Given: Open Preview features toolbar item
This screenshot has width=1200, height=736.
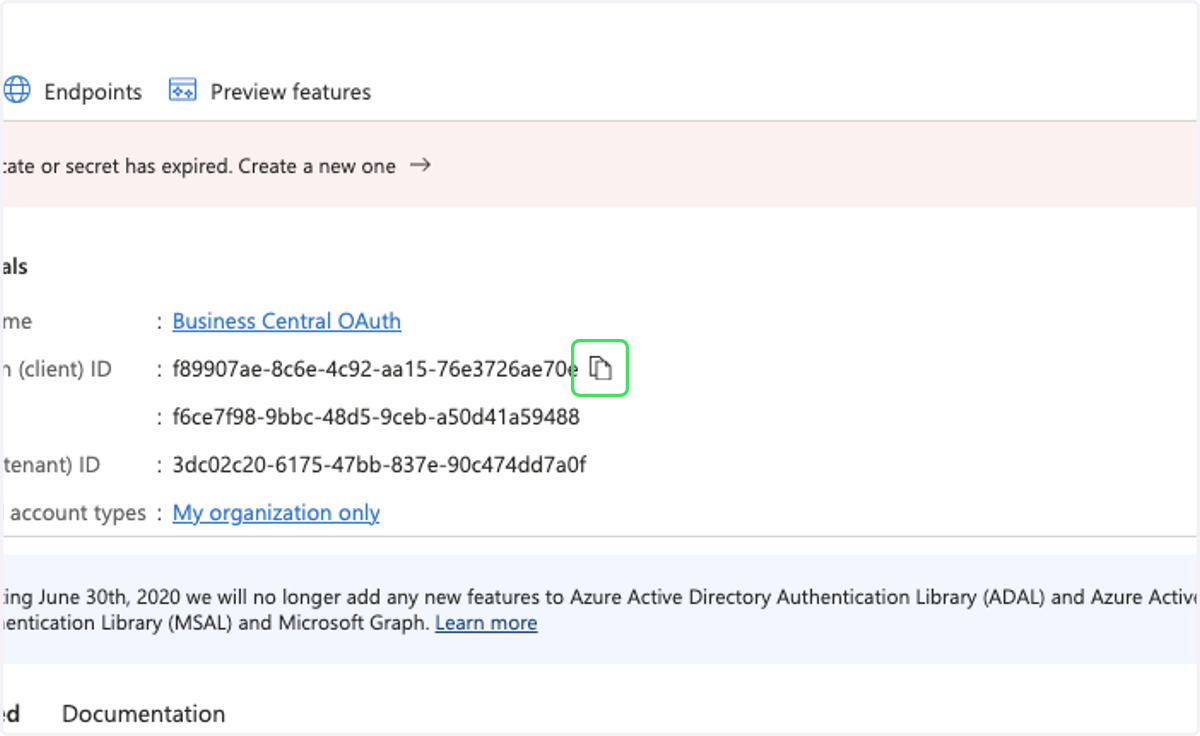Looking at the screenshot, I should coord(270,91).
